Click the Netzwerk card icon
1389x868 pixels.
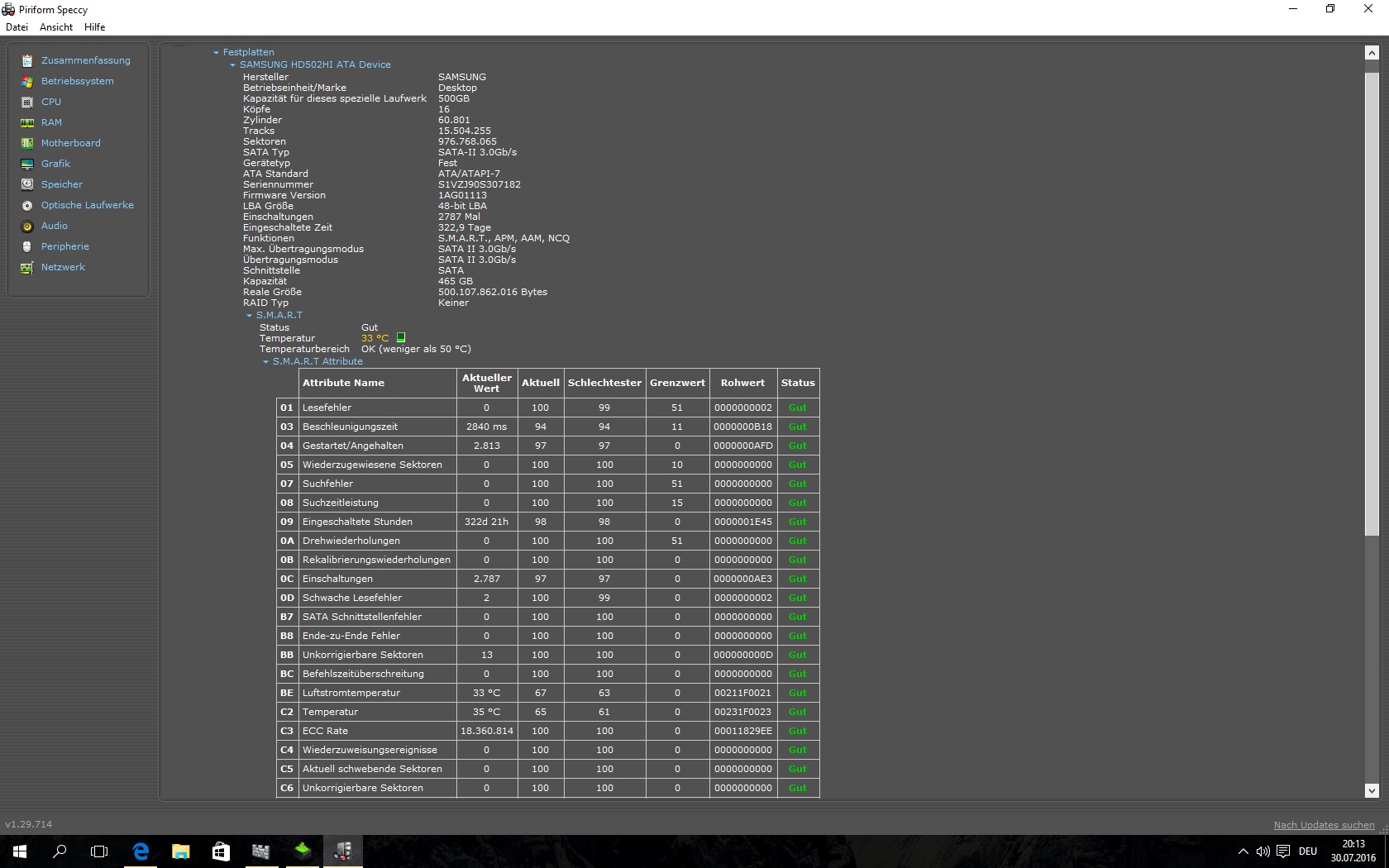(x=27, y=267)
